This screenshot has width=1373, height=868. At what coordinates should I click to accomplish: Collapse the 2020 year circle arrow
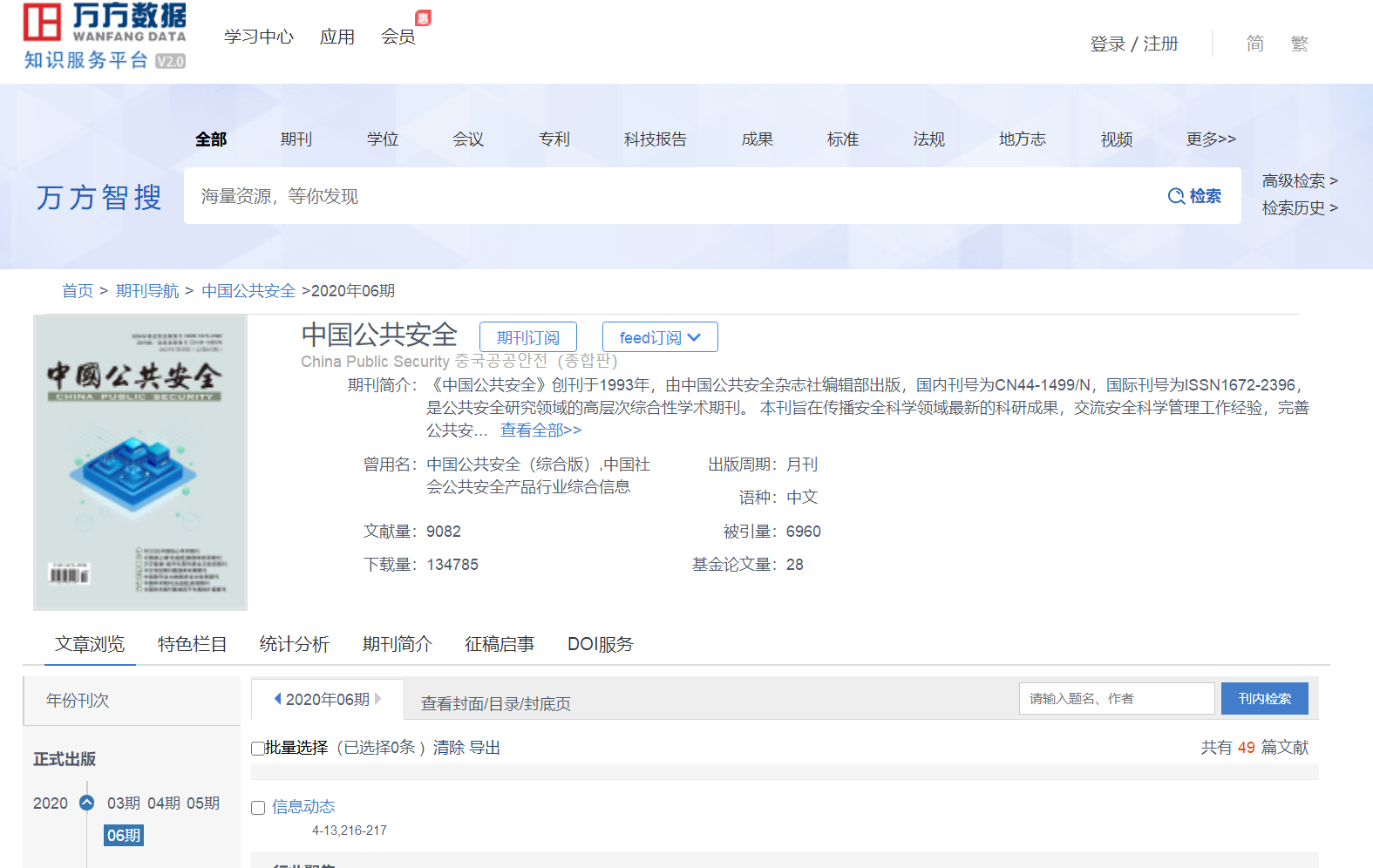(x=86, y=803)
